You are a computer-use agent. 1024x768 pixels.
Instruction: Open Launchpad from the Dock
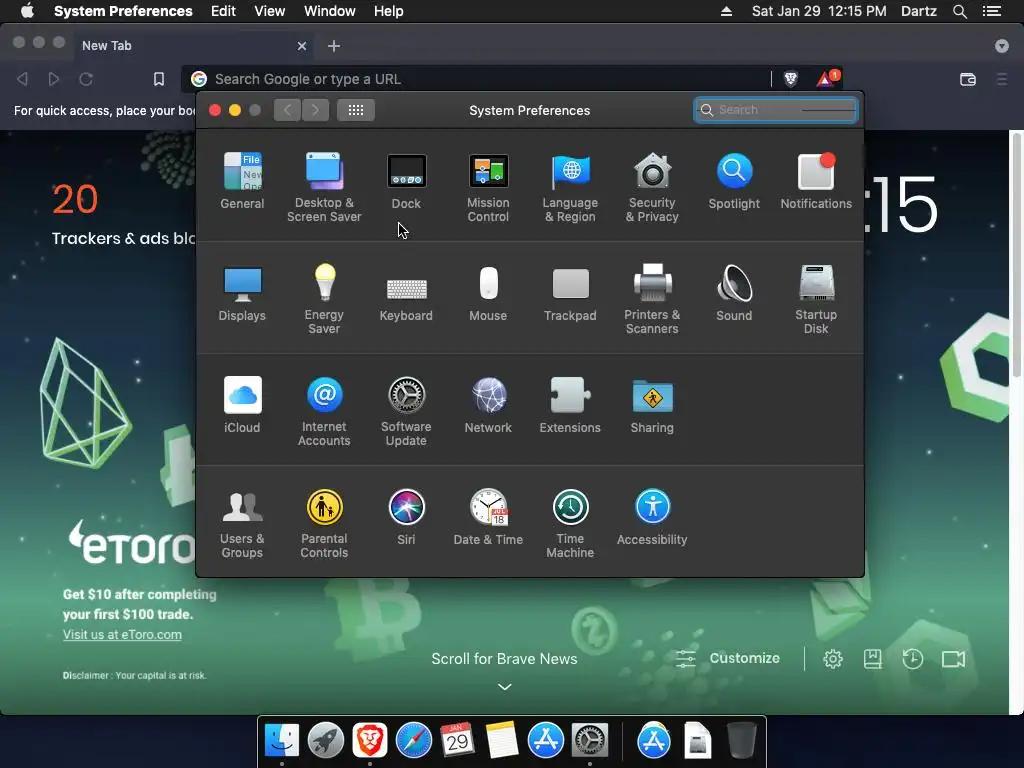tap(326, 740)
